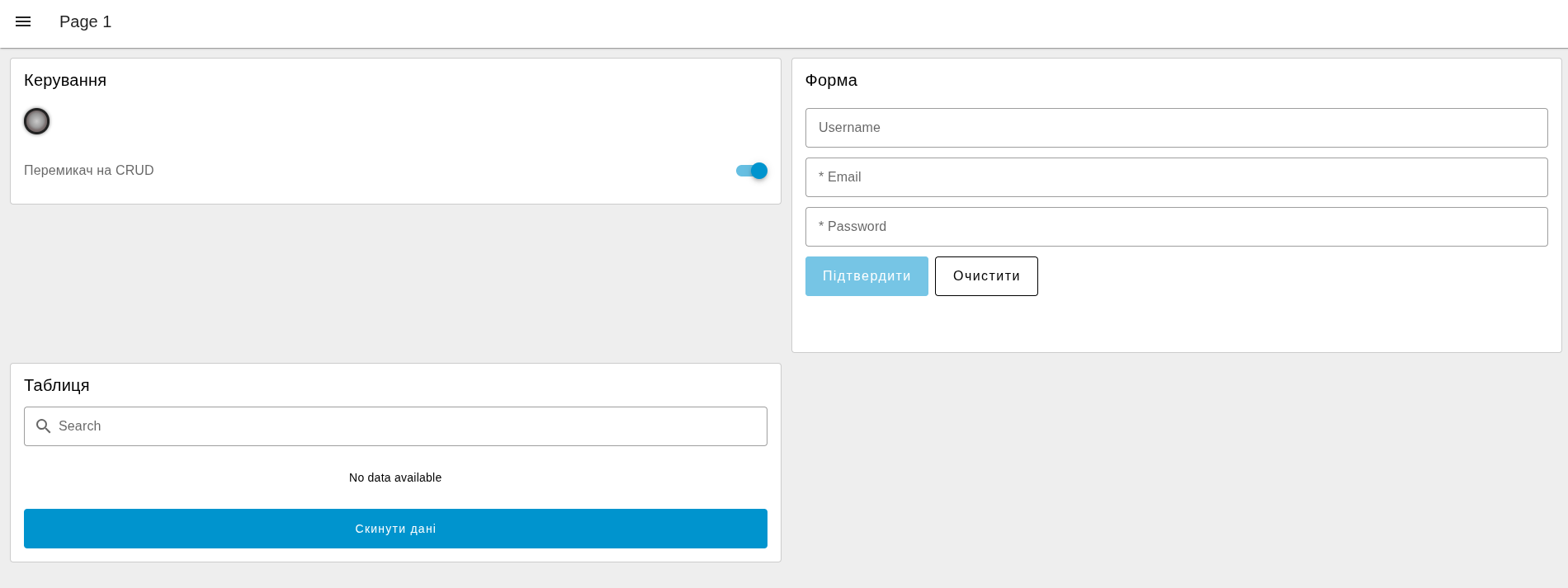This screenshot has height=588, width=1568.
Task: Click the round indicator under Керування
Action: [x=36, y=121]
